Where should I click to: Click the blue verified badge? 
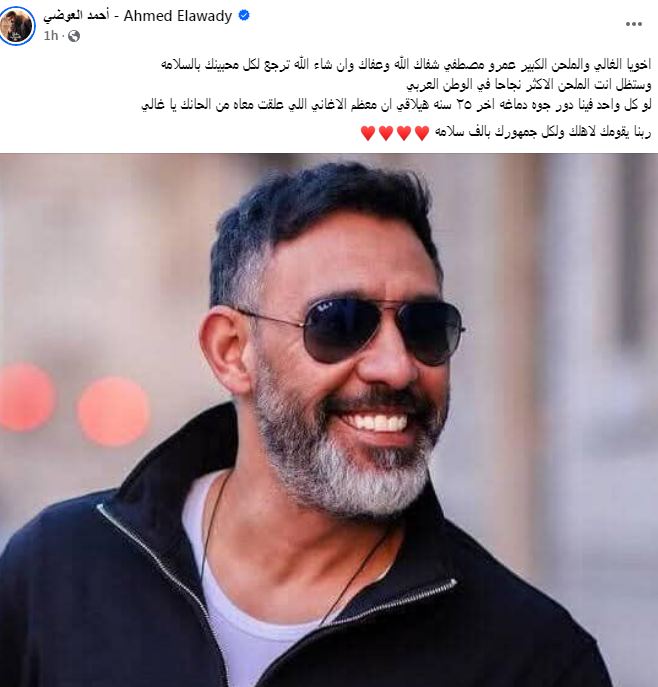tap(244, 15)
